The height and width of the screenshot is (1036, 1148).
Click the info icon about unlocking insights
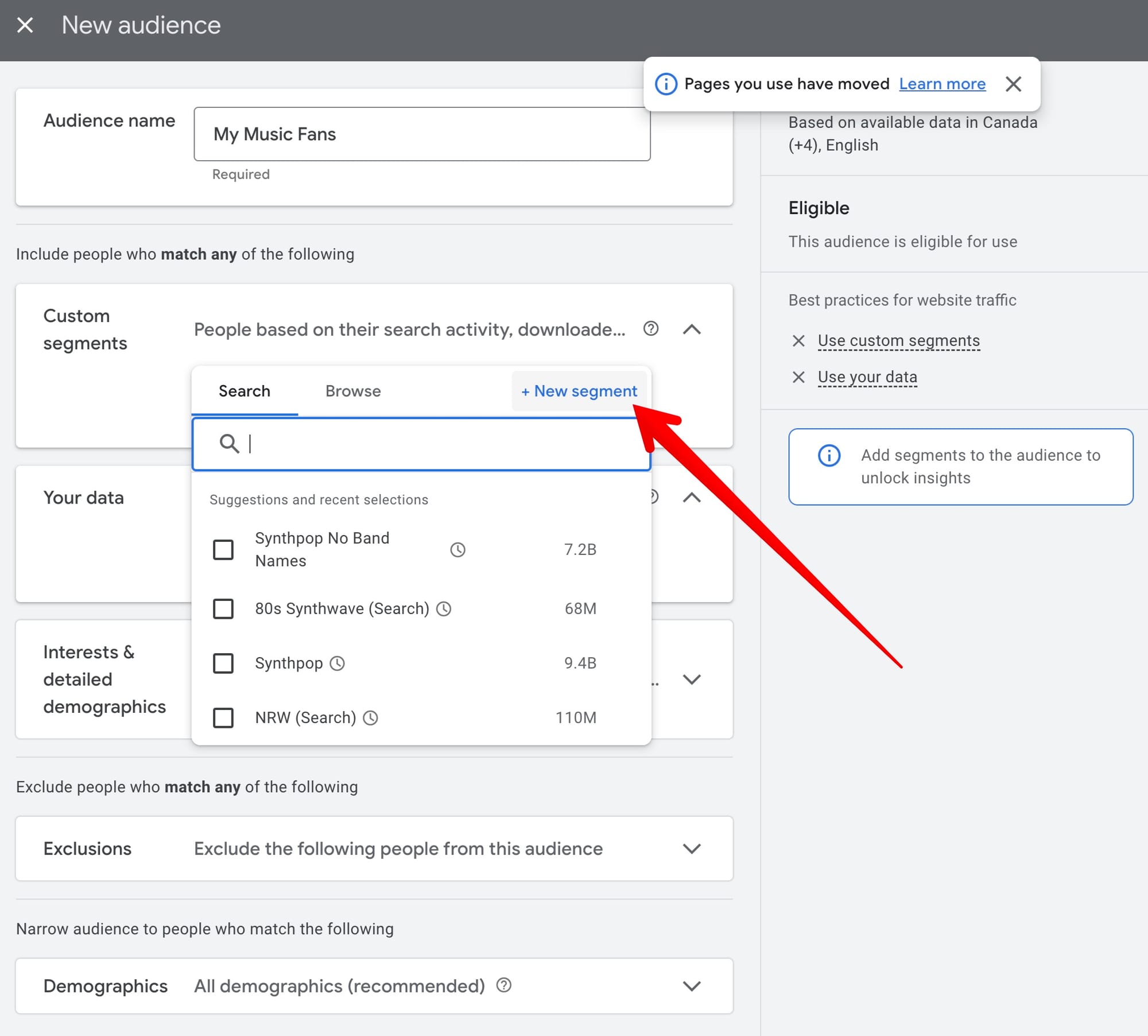829,456
